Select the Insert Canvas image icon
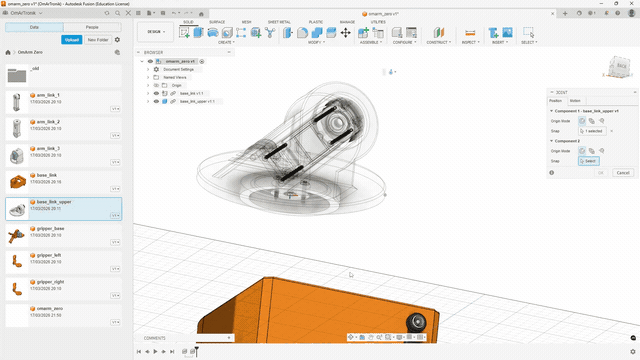640x360 pixels. pos(507,33)
